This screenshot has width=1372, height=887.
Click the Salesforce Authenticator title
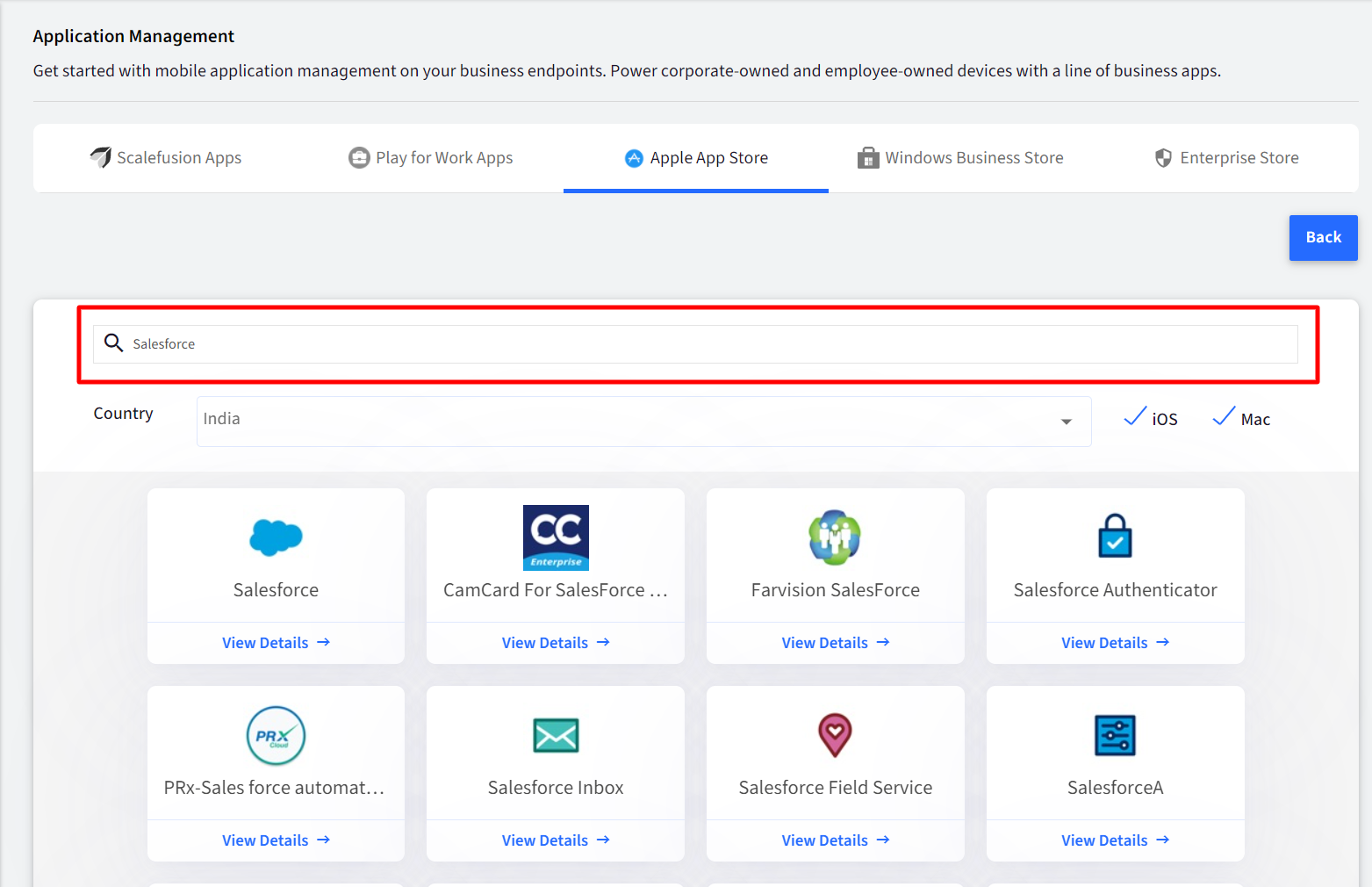click(x=1115, y=590)
